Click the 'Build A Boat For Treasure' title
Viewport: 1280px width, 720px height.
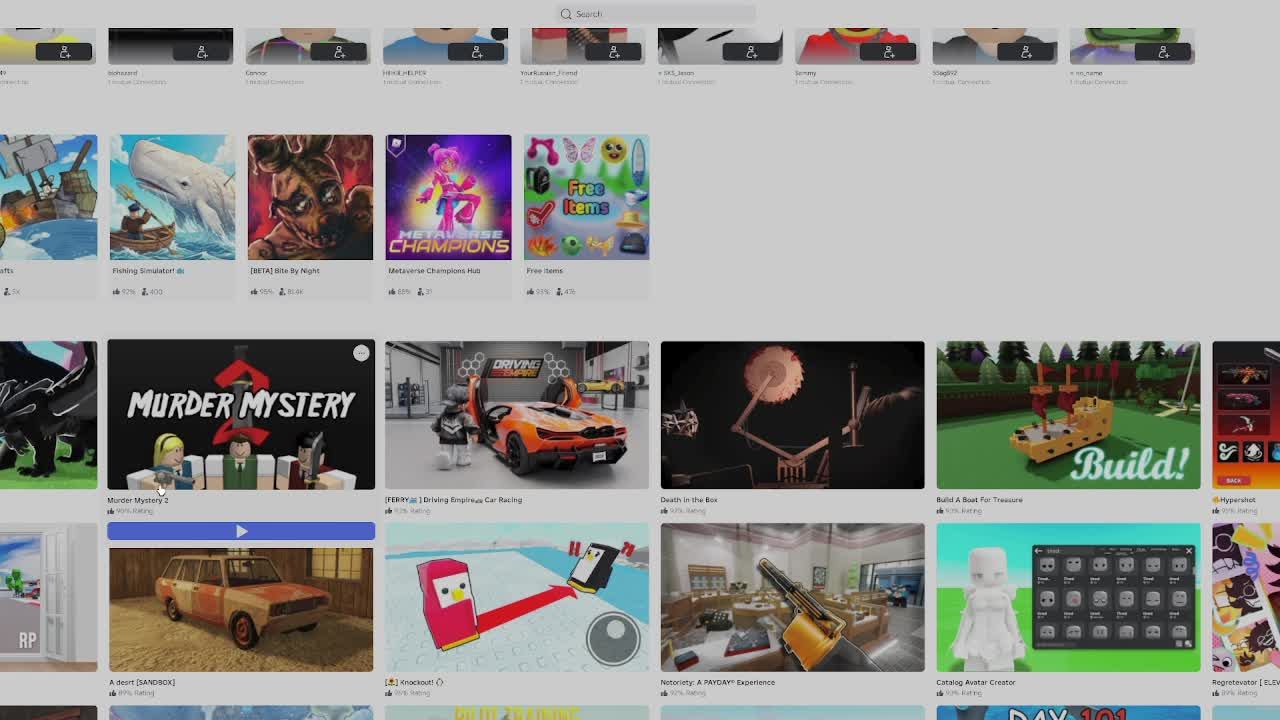(980, 500)
